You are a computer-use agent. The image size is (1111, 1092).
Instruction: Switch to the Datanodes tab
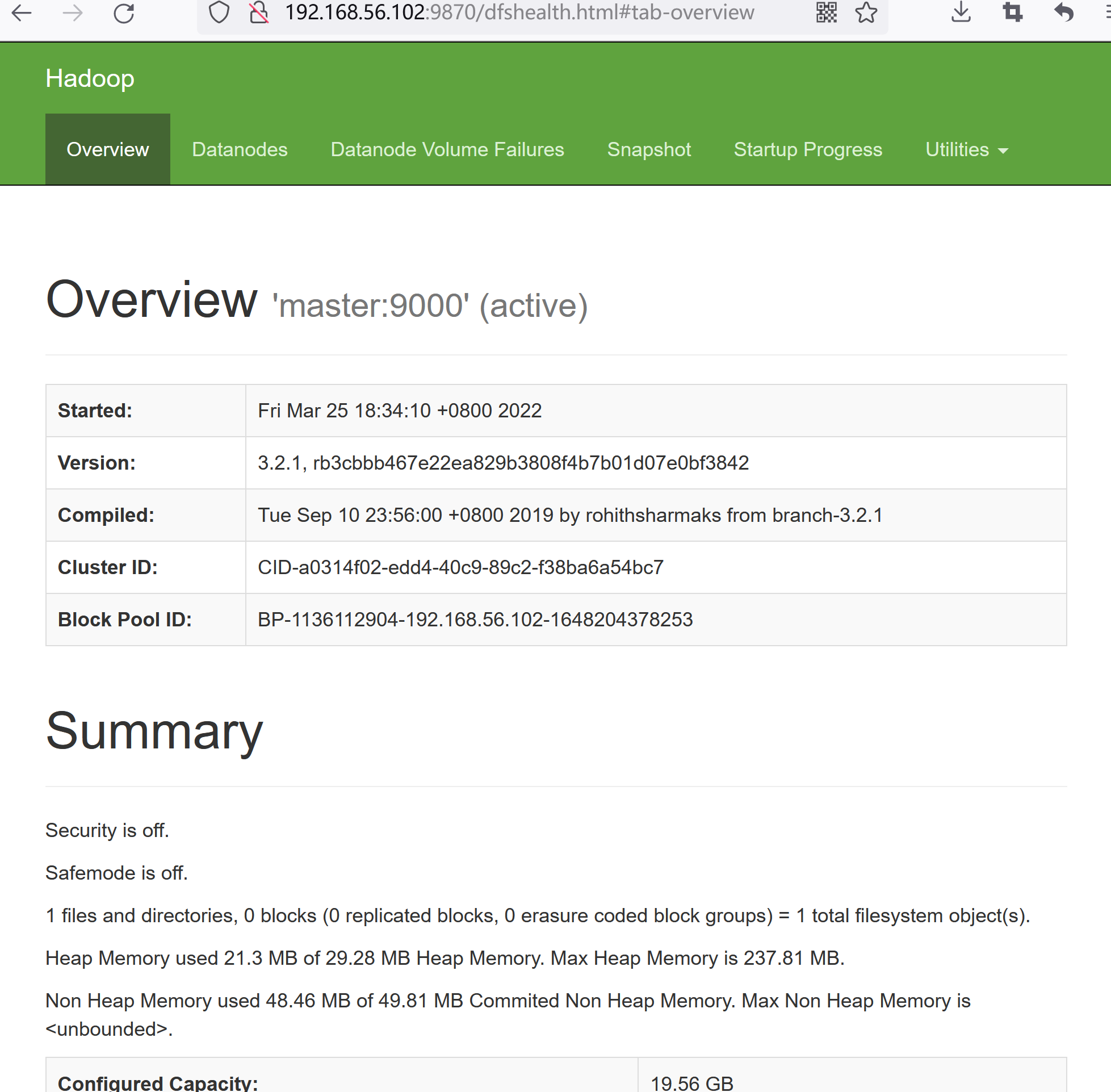coord(240,150)
